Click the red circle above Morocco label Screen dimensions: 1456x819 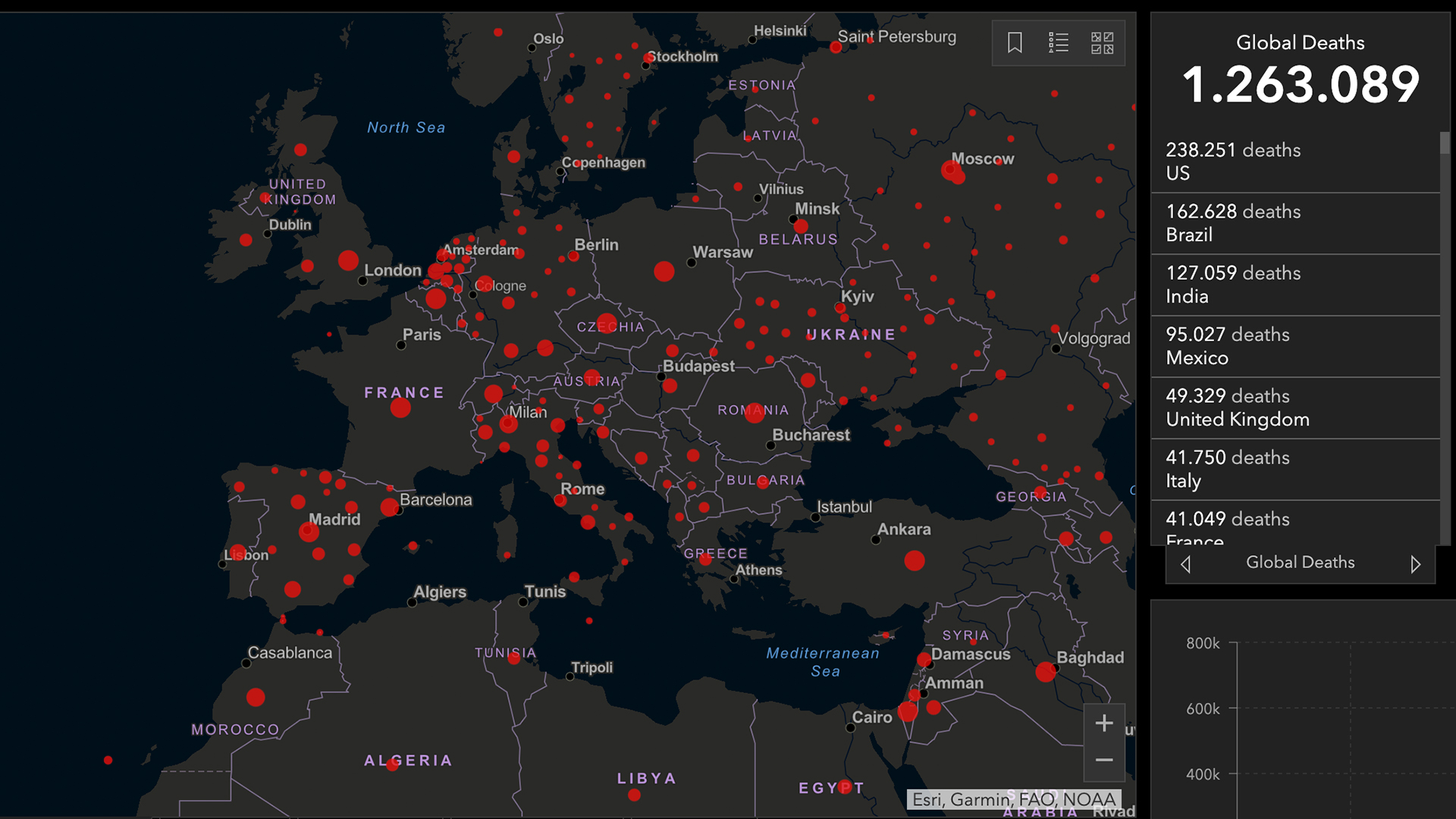(256, 697)
